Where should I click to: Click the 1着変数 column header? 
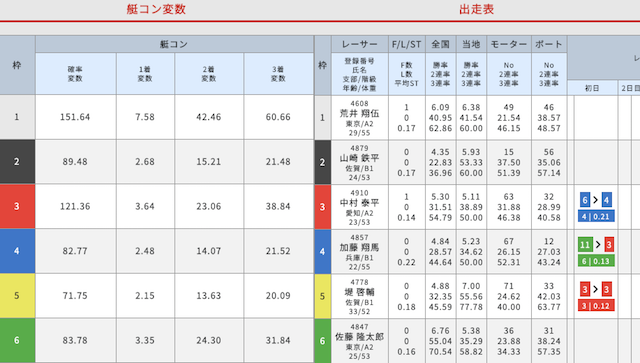145,74
